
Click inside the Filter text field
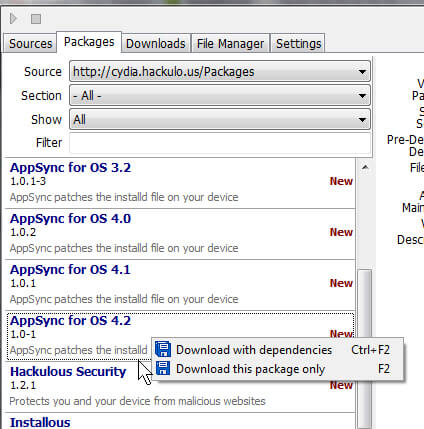point(220,143)
